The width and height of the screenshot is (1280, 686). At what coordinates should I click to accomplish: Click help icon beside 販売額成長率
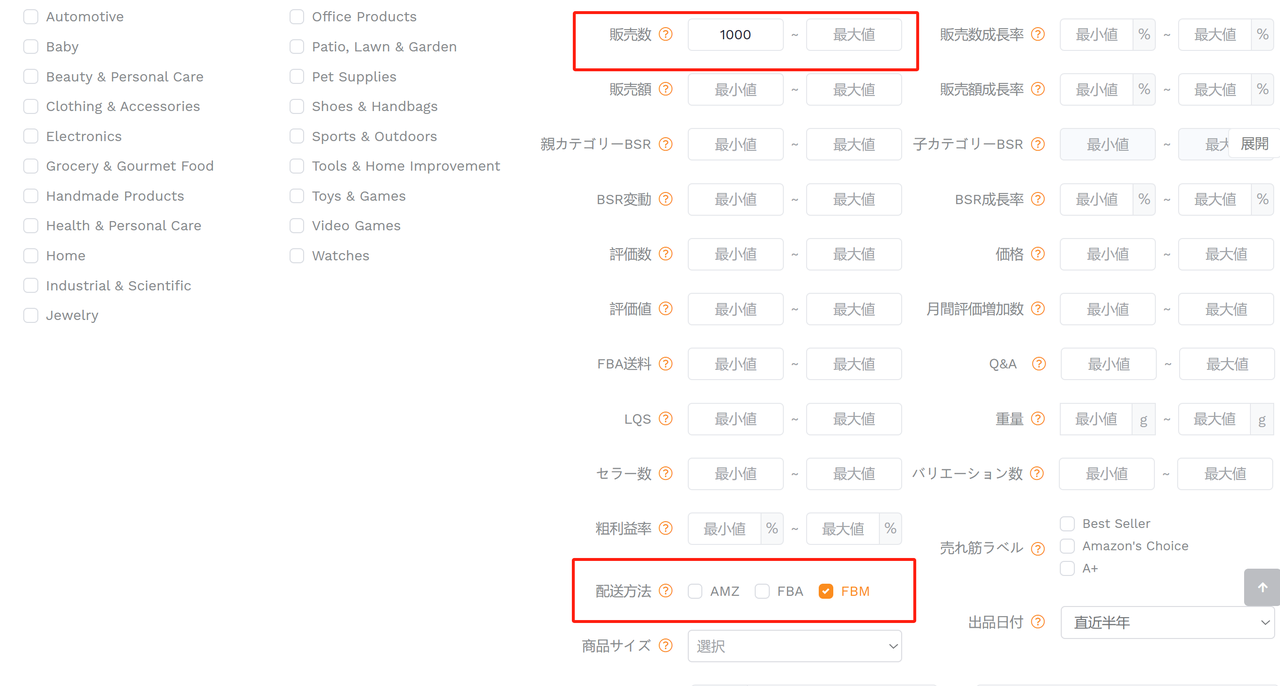point(1038,89)
